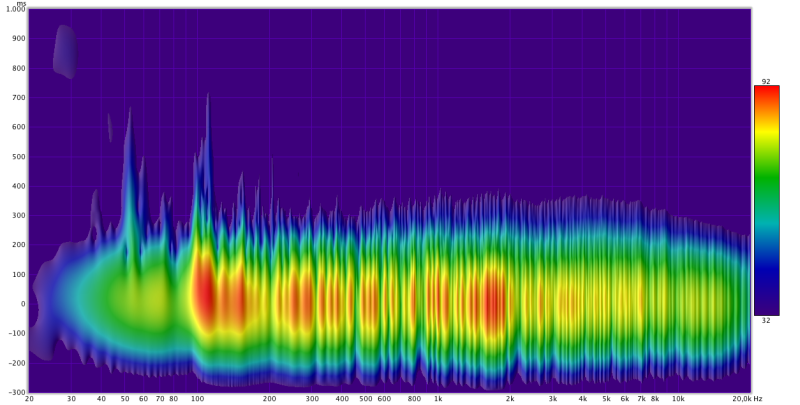Screen dimensions: 800x405
Task: Select the 50 Hz label on frequency axis
Action: click(125, 399)
